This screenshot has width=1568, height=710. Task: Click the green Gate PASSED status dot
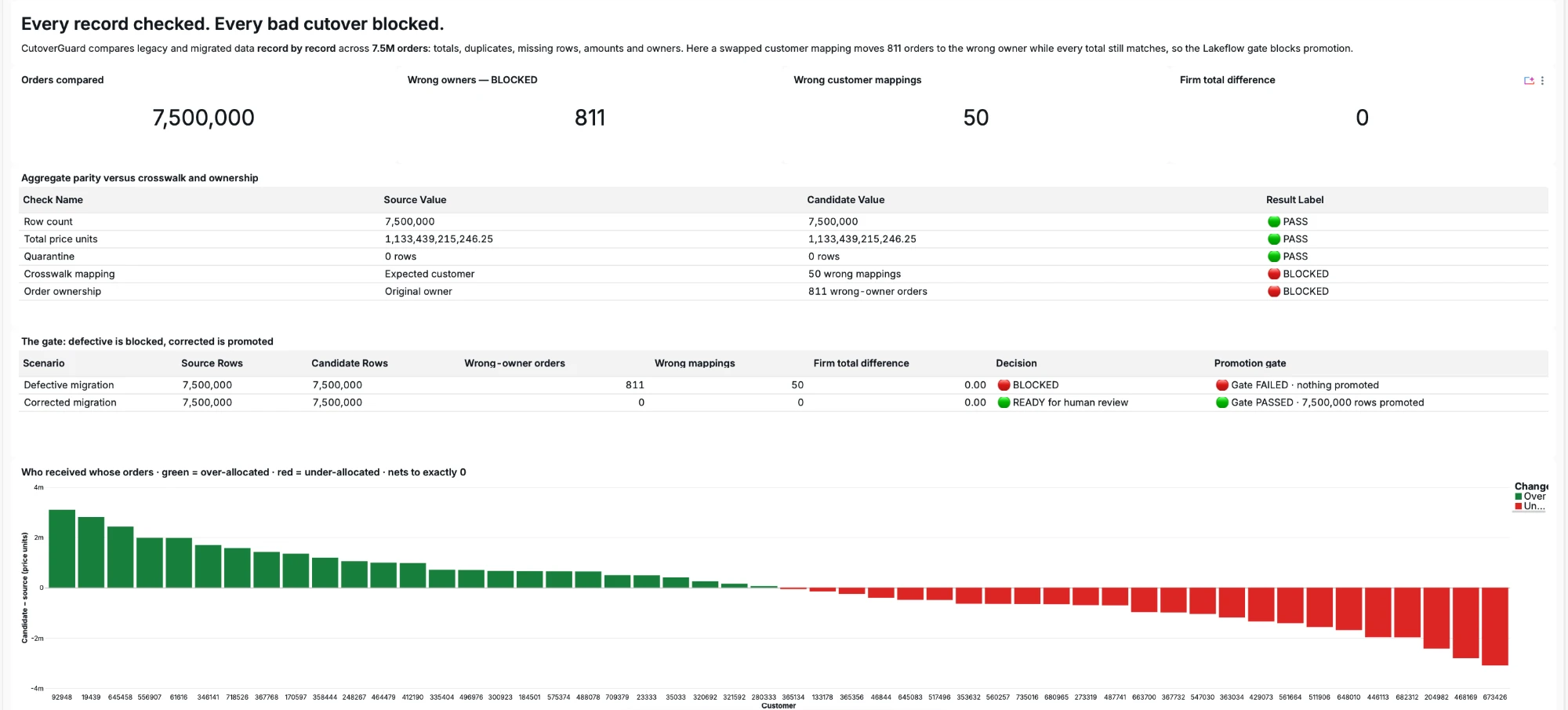tap(1222, 402)
